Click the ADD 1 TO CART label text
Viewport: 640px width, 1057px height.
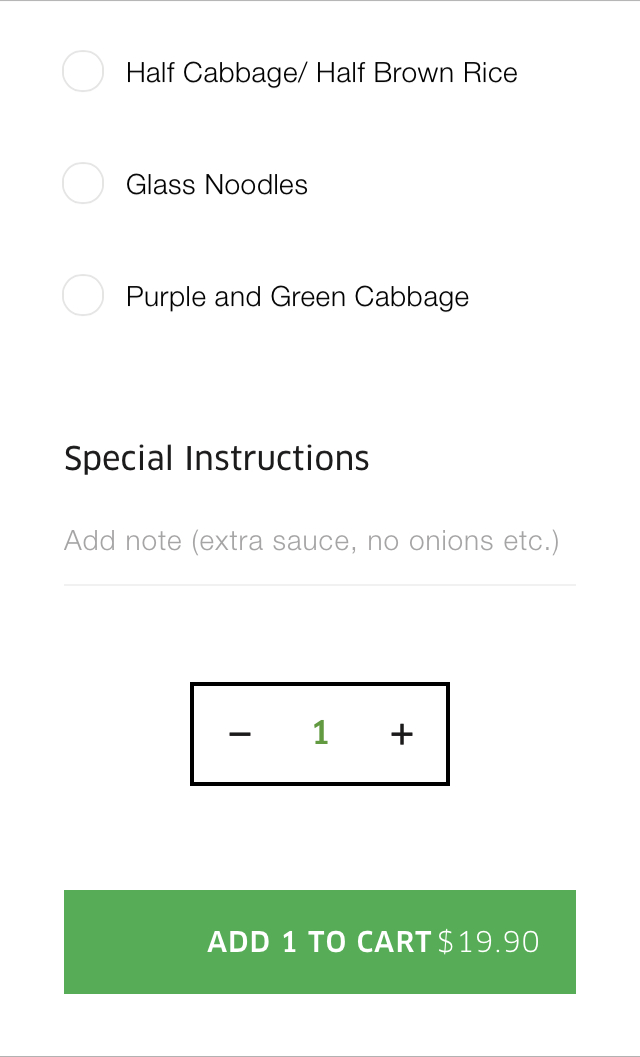tap(318, 942)
